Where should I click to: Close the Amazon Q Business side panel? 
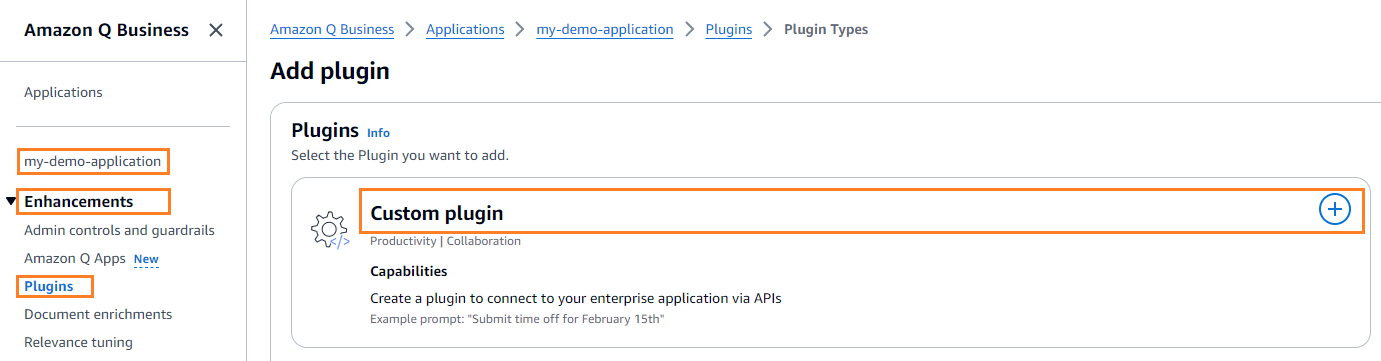[216, 30]
